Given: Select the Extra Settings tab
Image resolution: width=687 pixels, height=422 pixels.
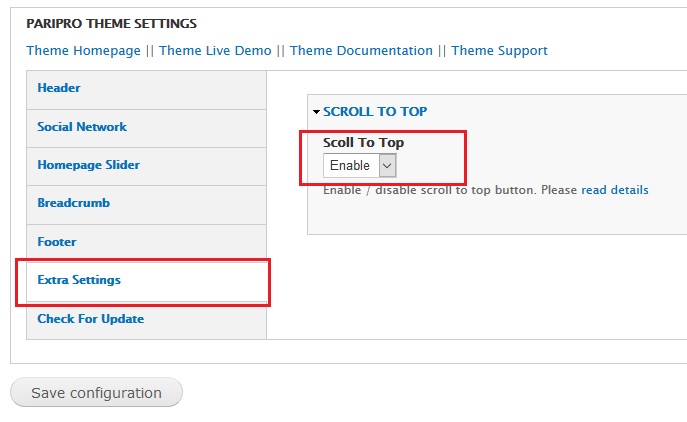Looking at the screenshot, I should click(79, 280).
